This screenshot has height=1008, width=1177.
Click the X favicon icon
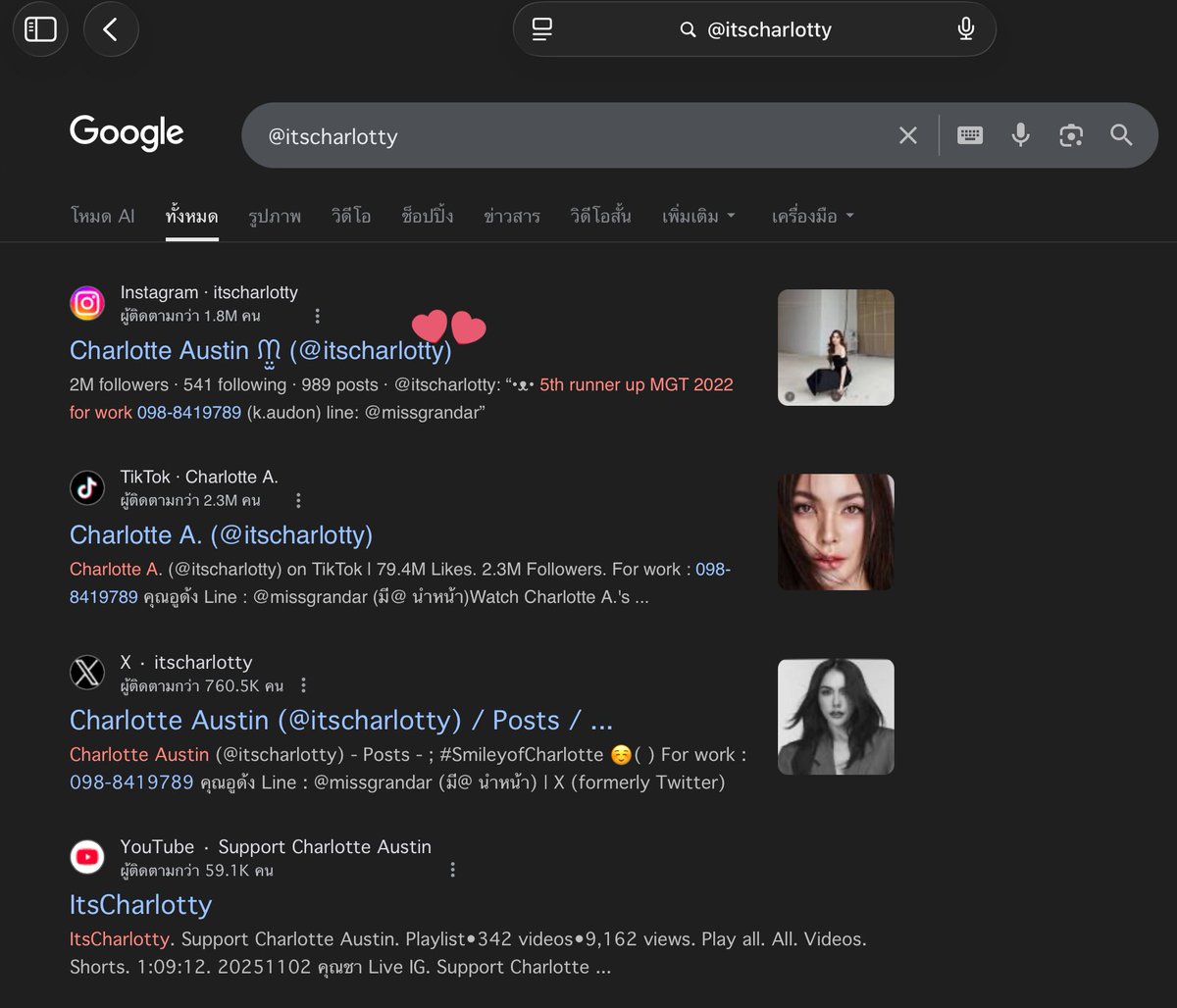coord(87,673)
